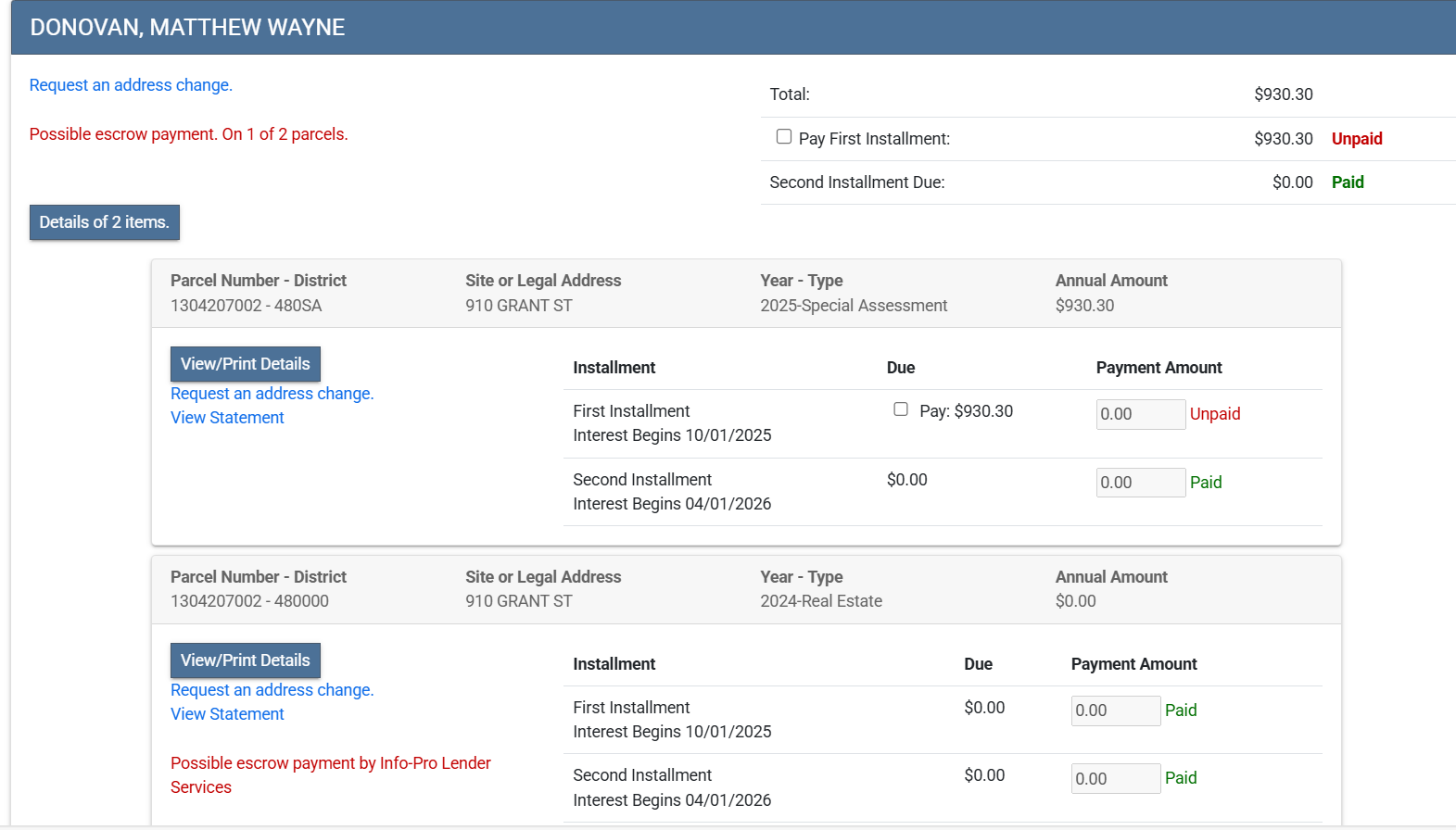Click 2024 Real Estate first installment amount field
The image size is (1456, 830).
pyautogui.click(x=1115, y=711)
